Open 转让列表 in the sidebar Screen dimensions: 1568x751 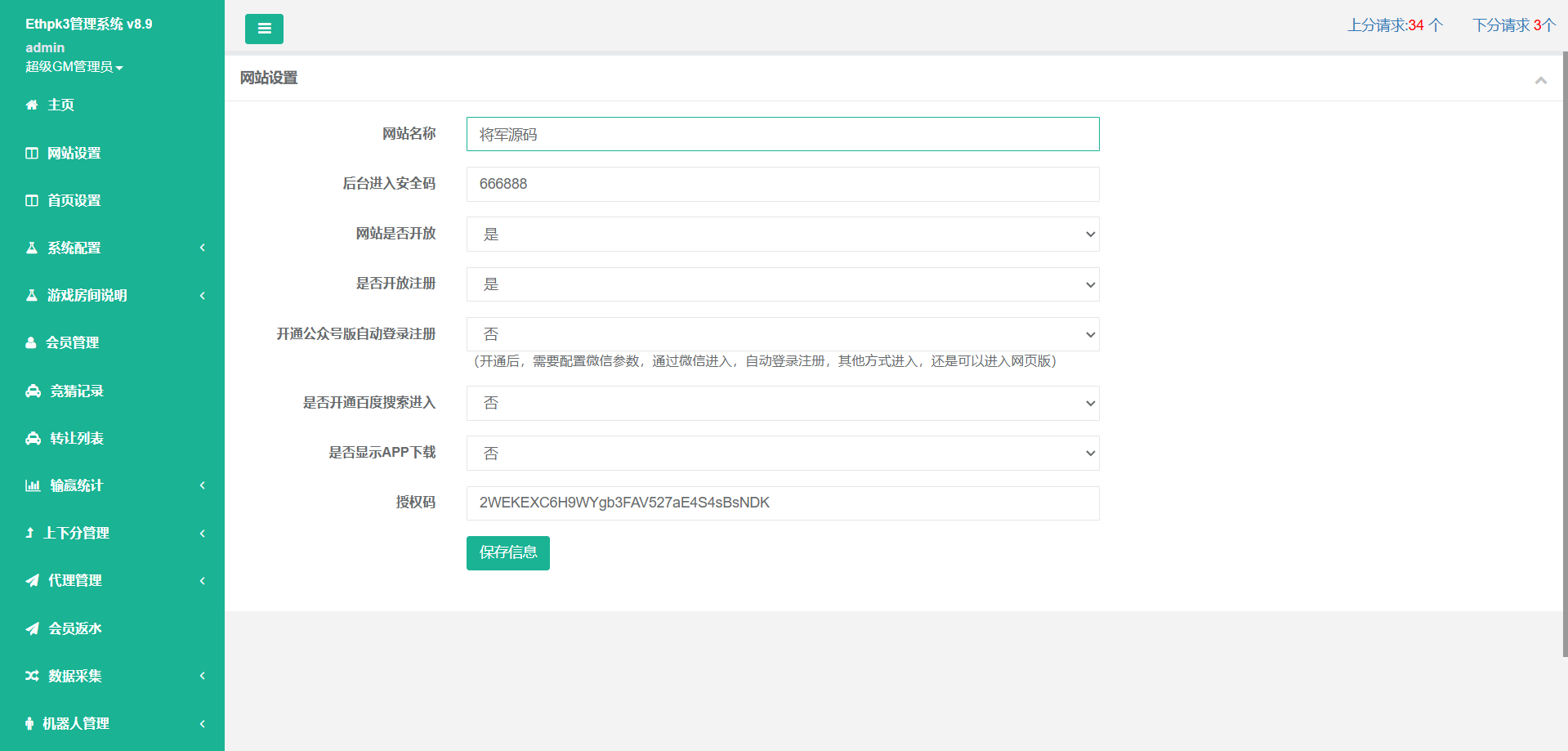coord(76,438)
